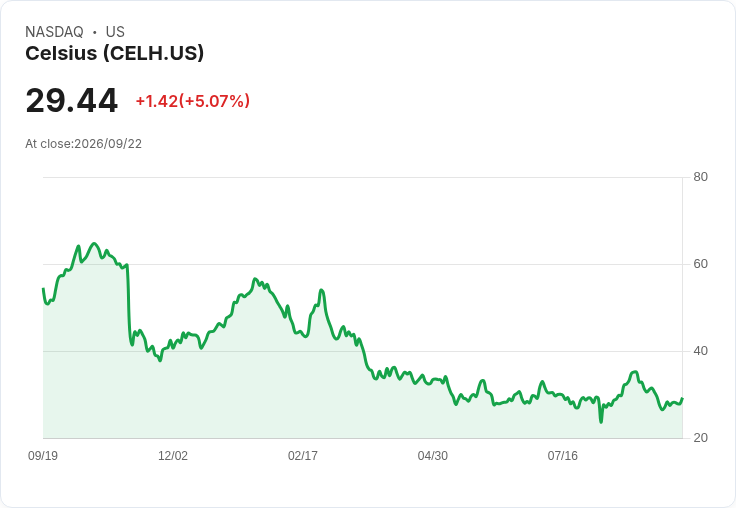Viewport: 736px width, 508px height.
Task: Click the 09/19 date on x-axis
Action: [x=43, y=455]
